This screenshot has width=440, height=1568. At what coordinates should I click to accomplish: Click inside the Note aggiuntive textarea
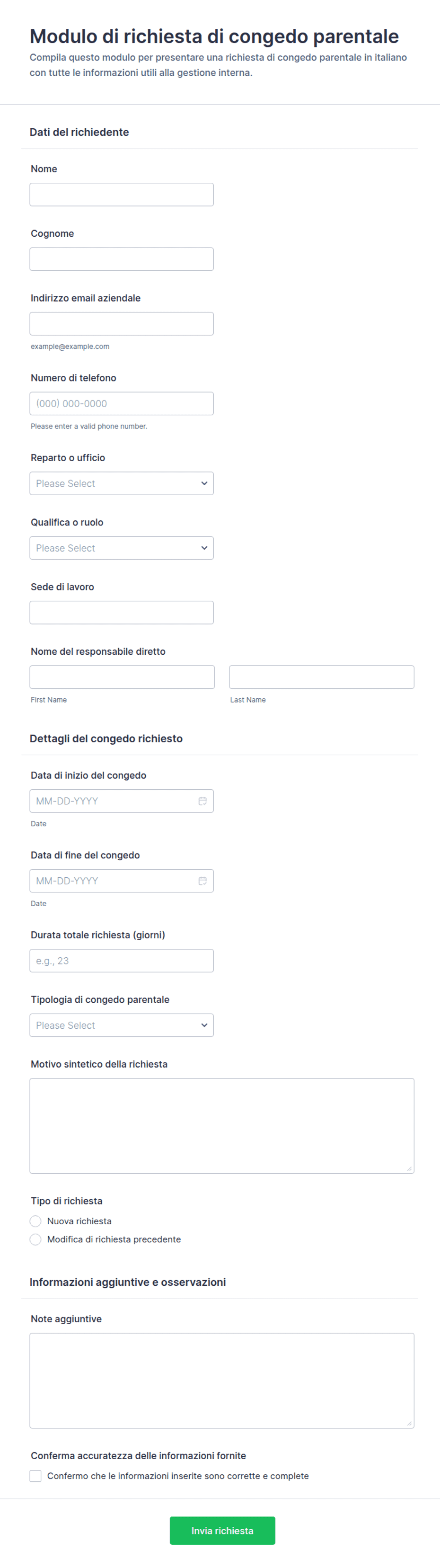(222, 1381)
